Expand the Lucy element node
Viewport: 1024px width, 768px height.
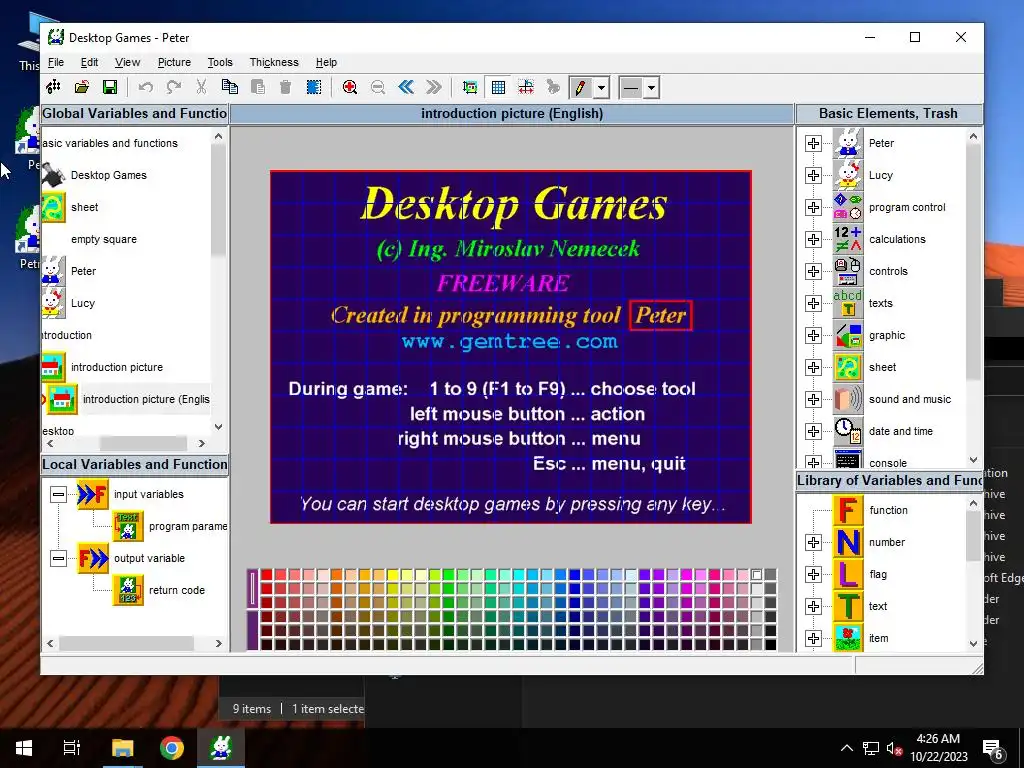[813, 175]
